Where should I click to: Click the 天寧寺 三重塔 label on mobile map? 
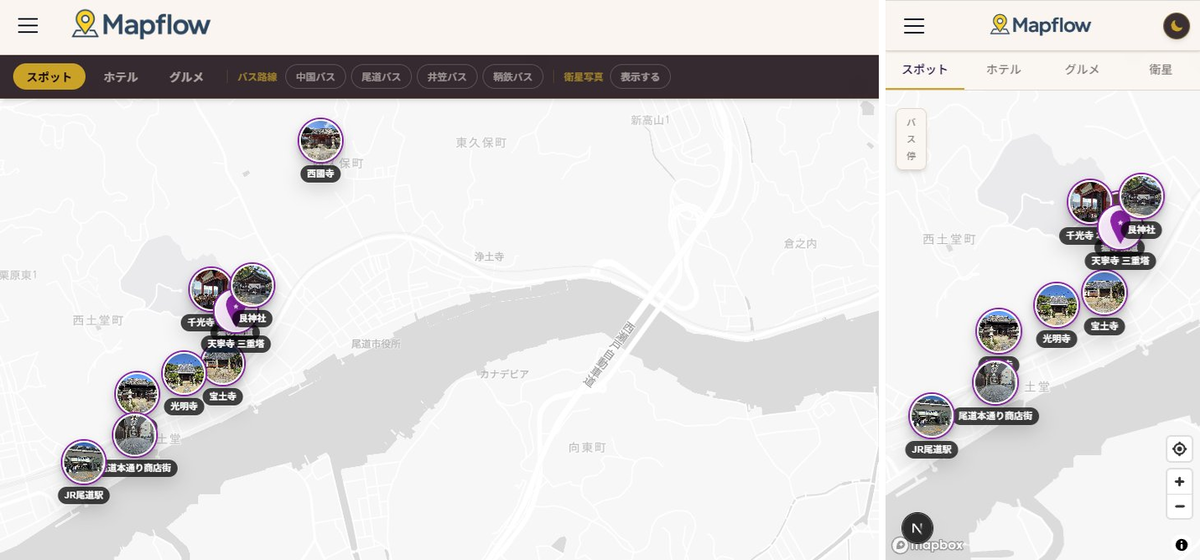pyautogui.click(x=1120, y=261)
